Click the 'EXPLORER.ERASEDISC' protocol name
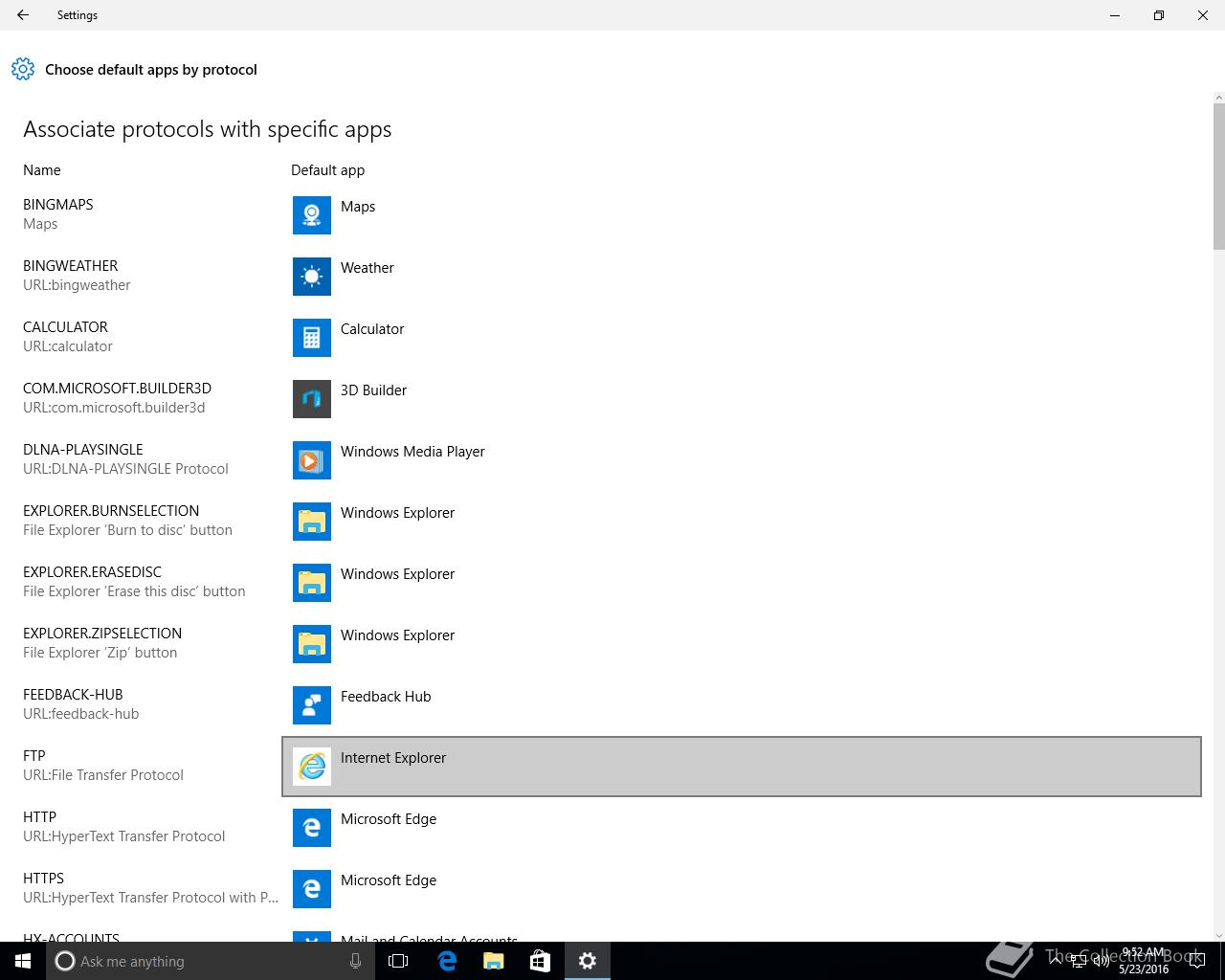 [93, 572]
